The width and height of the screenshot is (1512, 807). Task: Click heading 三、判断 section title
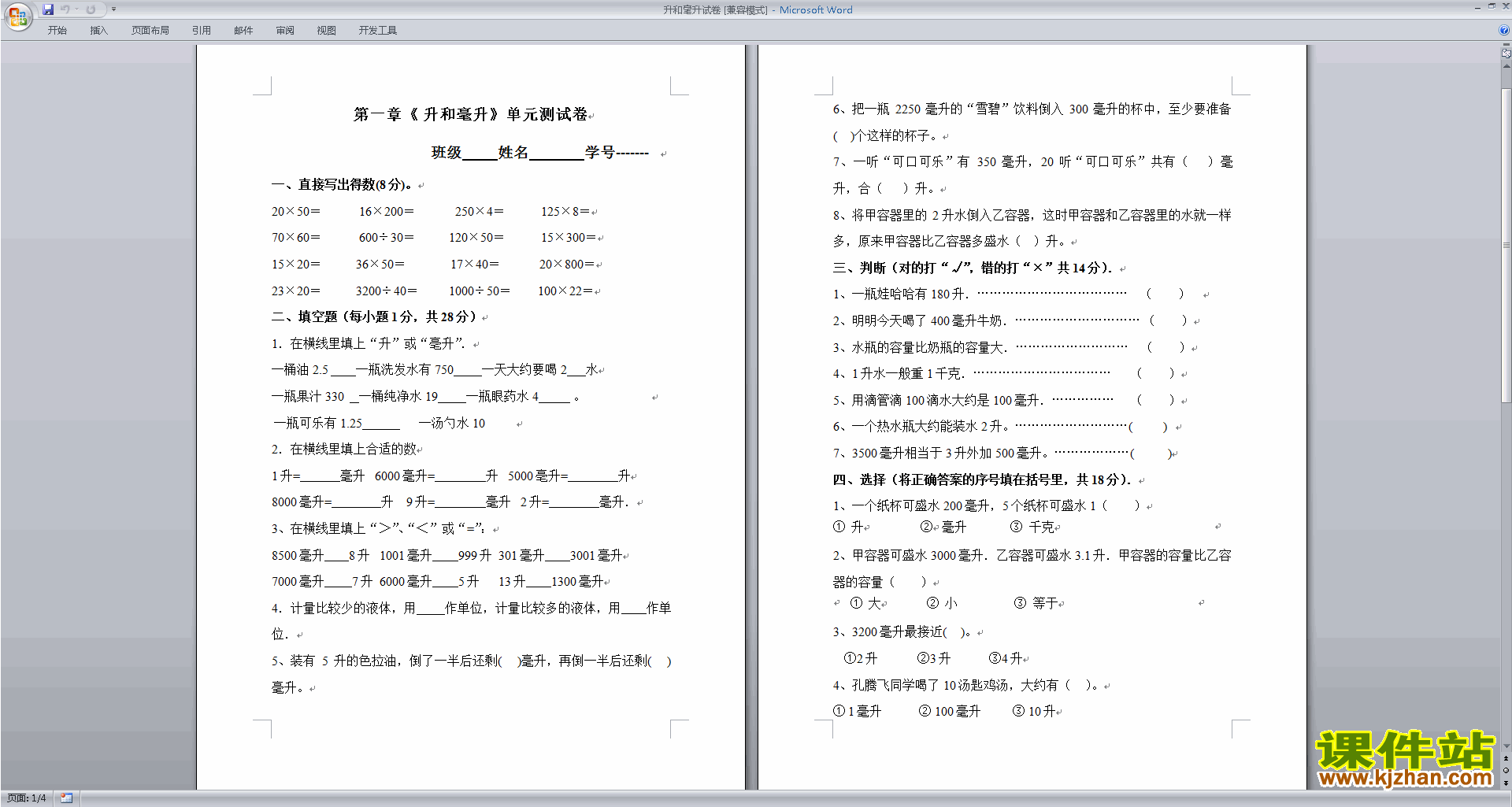pyautogui.click(x=973, y=268)
